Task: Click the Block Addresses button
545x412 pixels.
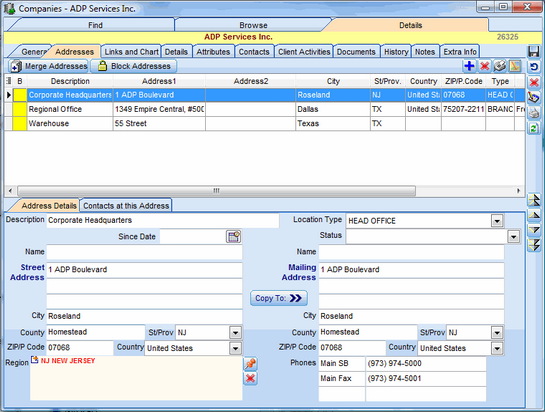Action: point(133,66)
